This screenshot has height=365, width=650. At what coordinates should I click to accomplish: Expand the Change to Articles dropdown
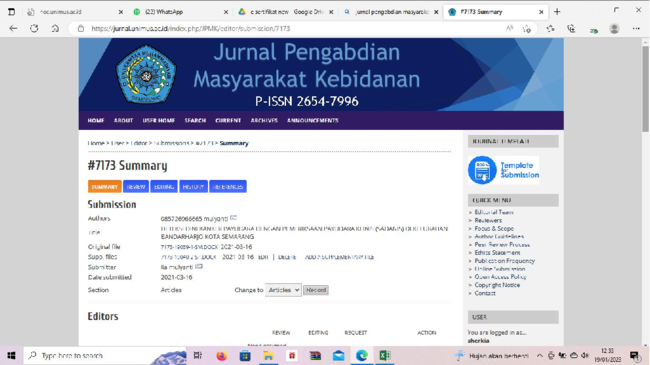(x=283, y=290)
